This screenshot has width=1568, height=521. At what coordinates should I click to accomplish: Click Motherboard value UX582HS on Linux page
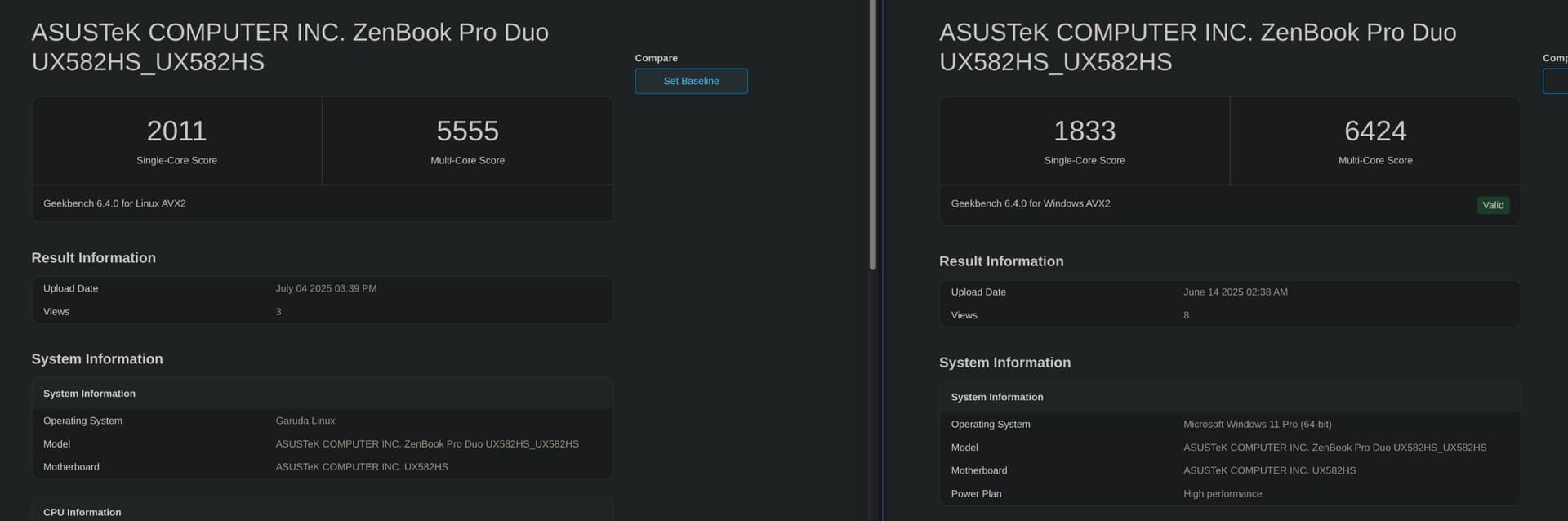(362, 467)
